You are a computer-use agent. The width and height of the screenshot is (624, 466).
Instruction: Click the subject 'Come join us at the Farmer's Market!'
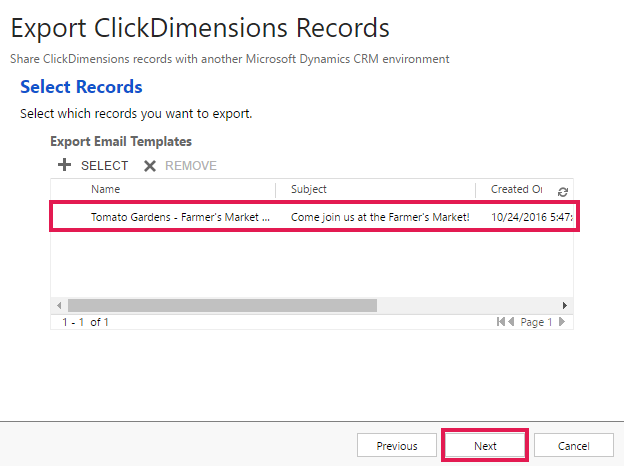click(x=380, y=217)
